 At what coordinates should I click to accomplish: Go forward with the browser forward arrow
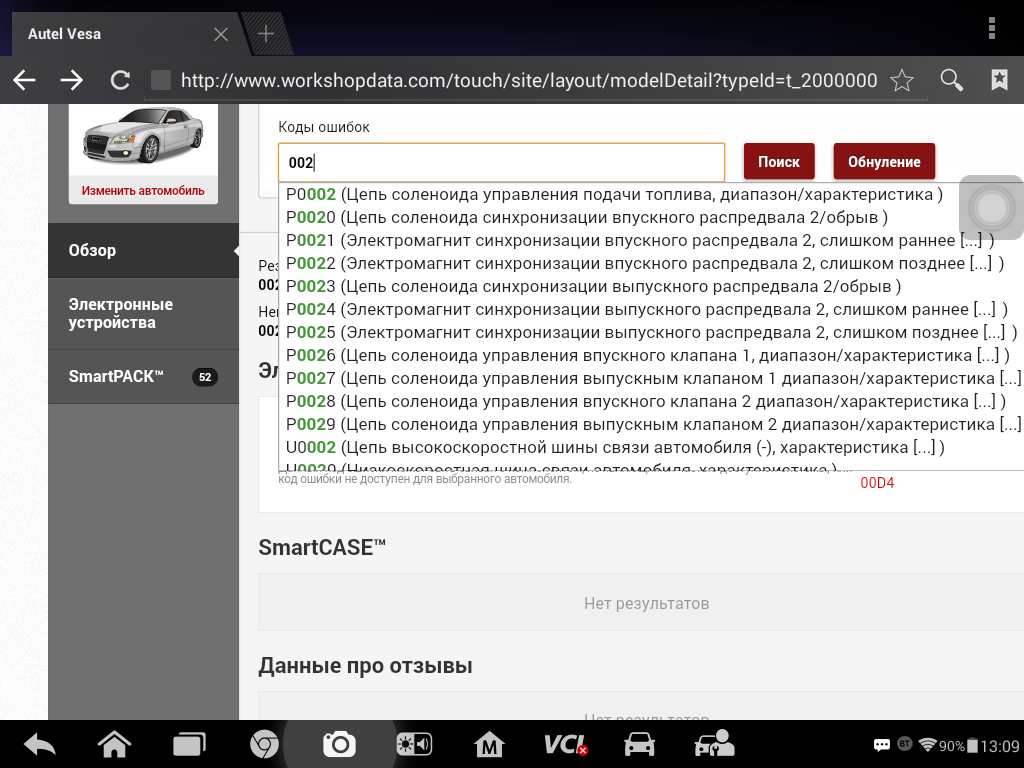(72, 80)
